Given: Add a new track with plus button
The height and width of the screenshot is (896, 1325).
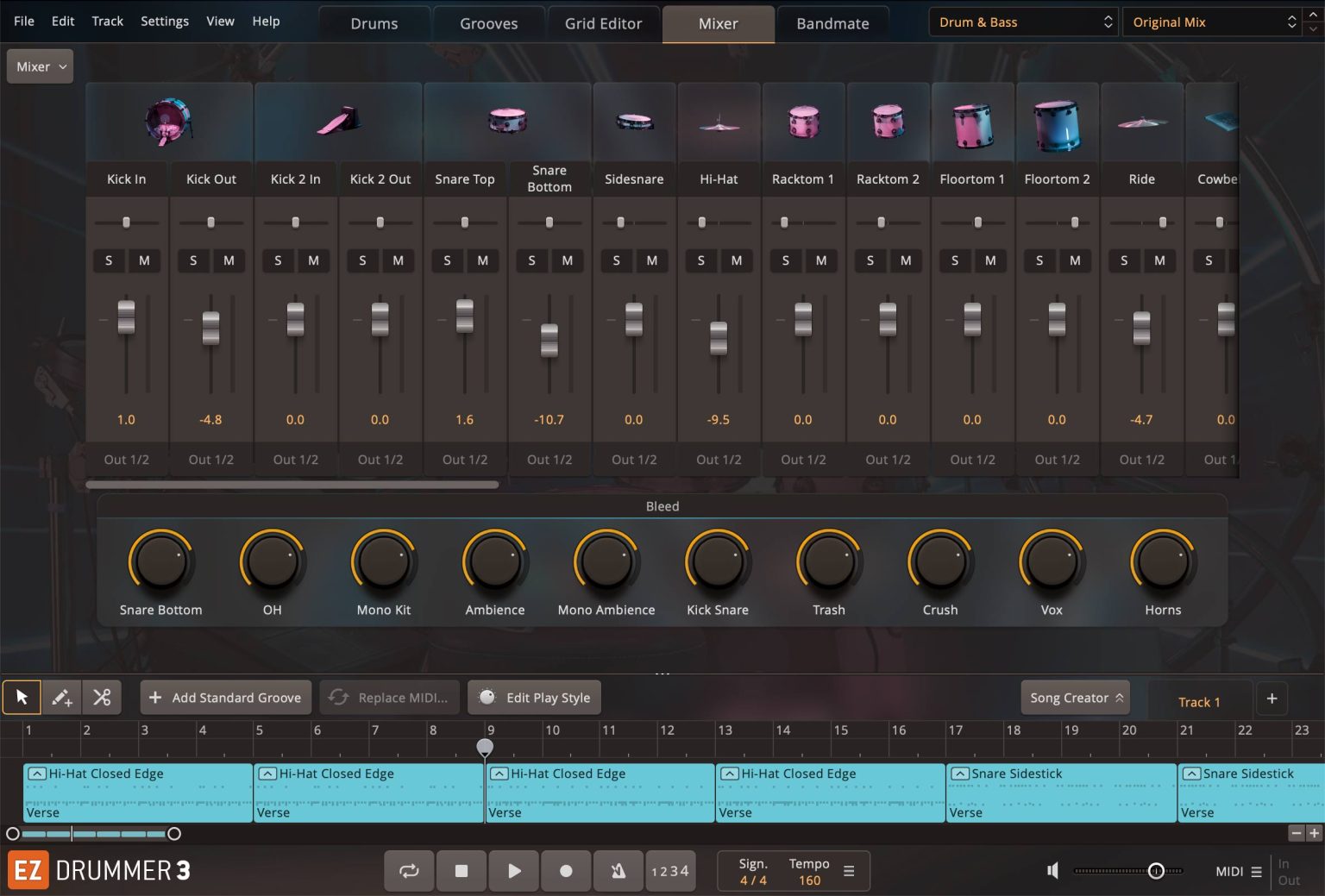Looking at the screenshot, I should [x=1272, y=699].
